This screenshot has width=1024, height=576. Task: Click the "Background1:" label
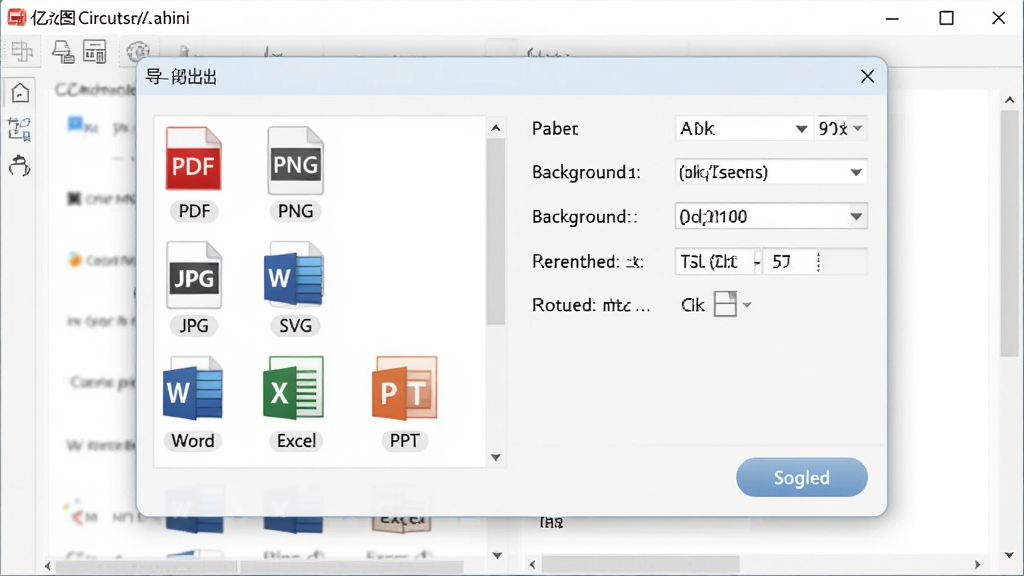[x=586, y=172]
